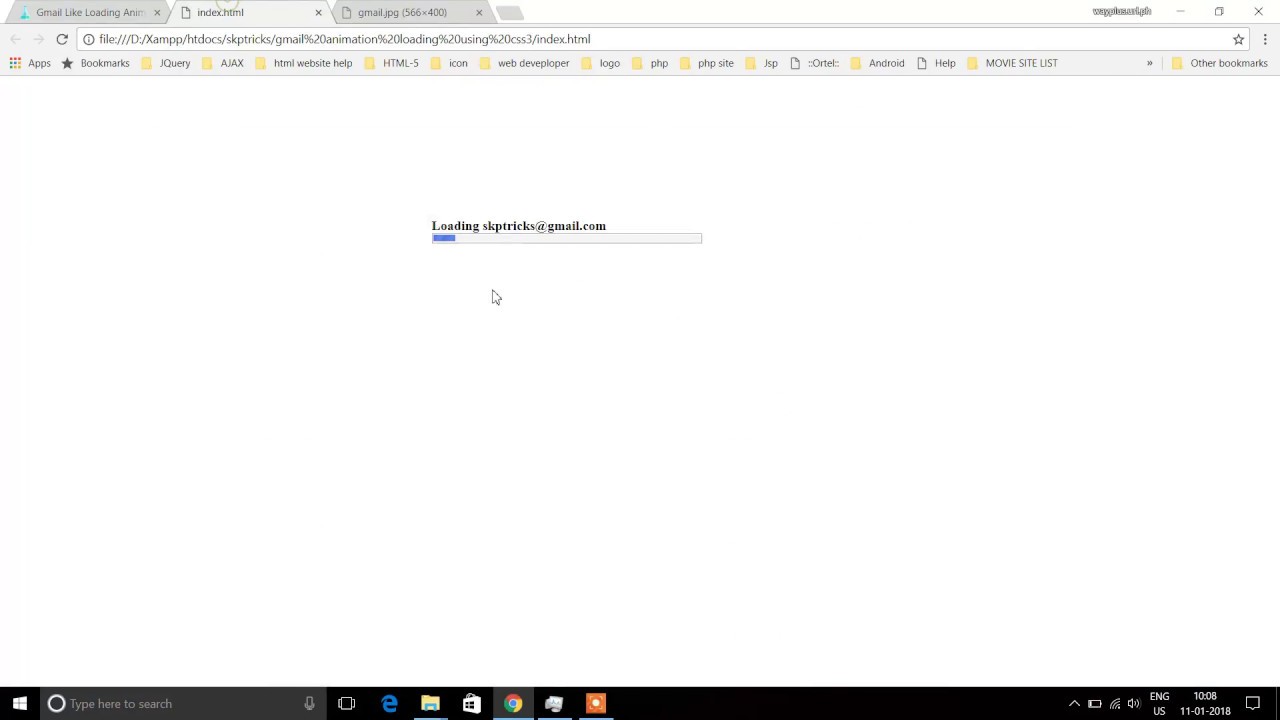The width and height of the screenshot is (1280, 720).
Task: Bookmark this page with the star icon
Action: coord(1238,39)
